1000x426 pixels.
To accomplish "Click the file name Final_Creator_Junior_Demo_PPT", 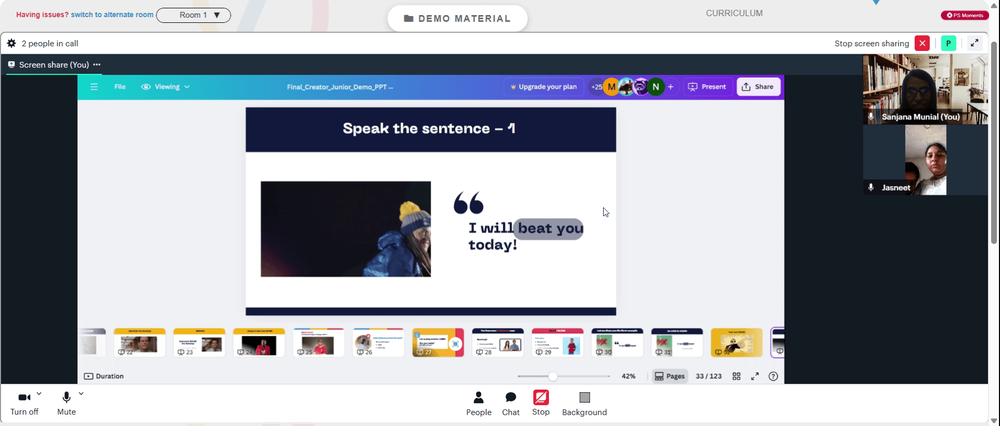I will [340, 87].
